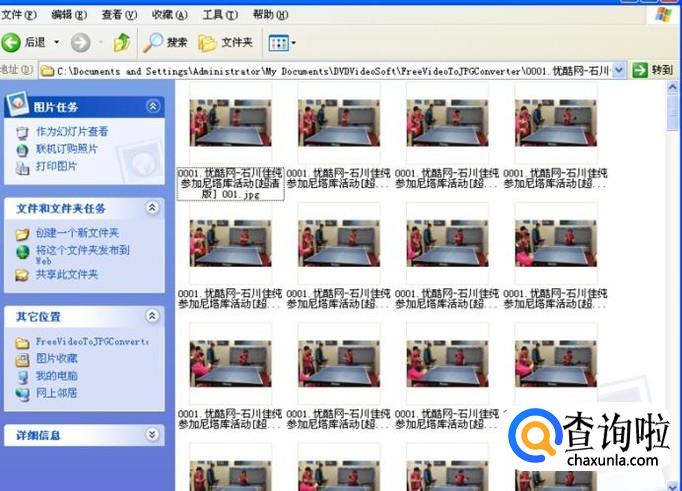Select the second thumbnail in third row
This screenshot has height=491, width=682.
click(339, 364)
